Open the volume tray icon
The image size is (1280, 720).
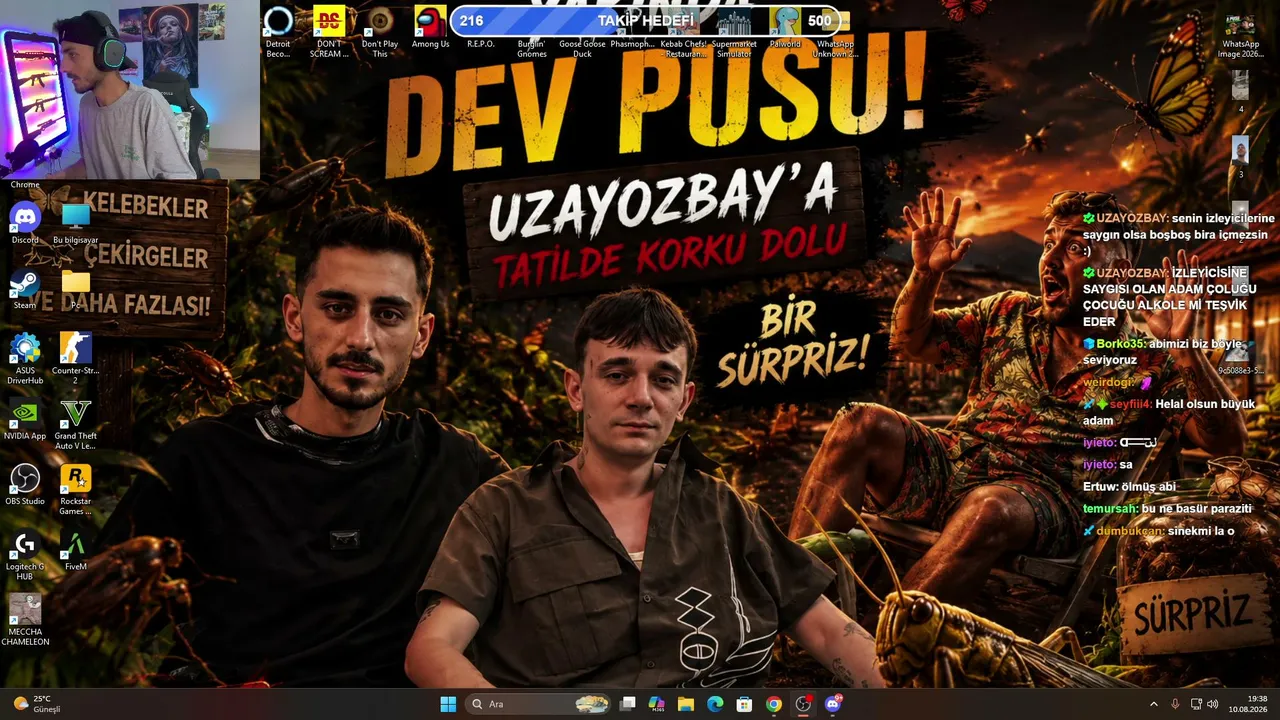1213,704
